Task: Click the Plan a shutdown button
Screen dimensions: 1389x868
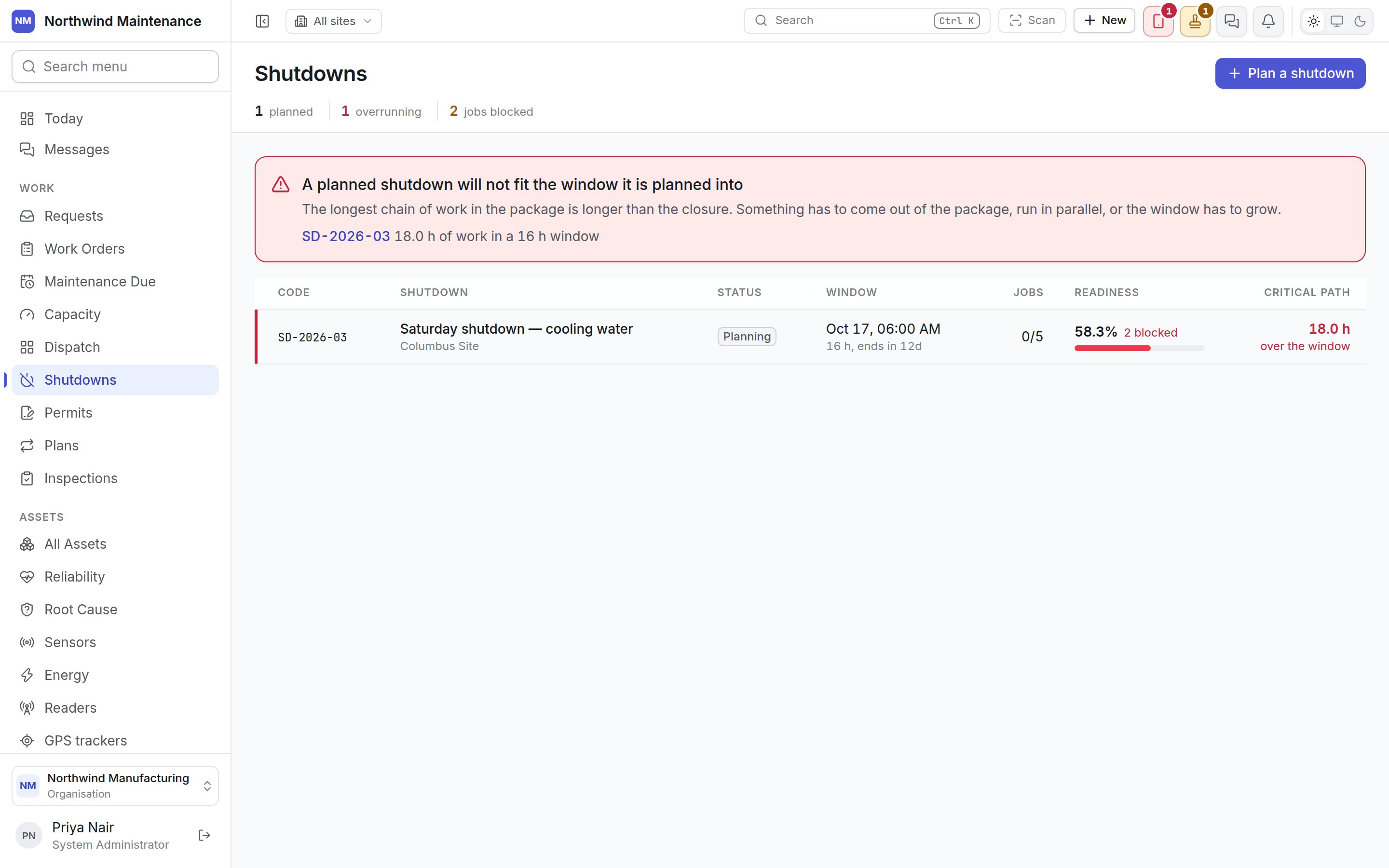Action: click(1290, 73)
